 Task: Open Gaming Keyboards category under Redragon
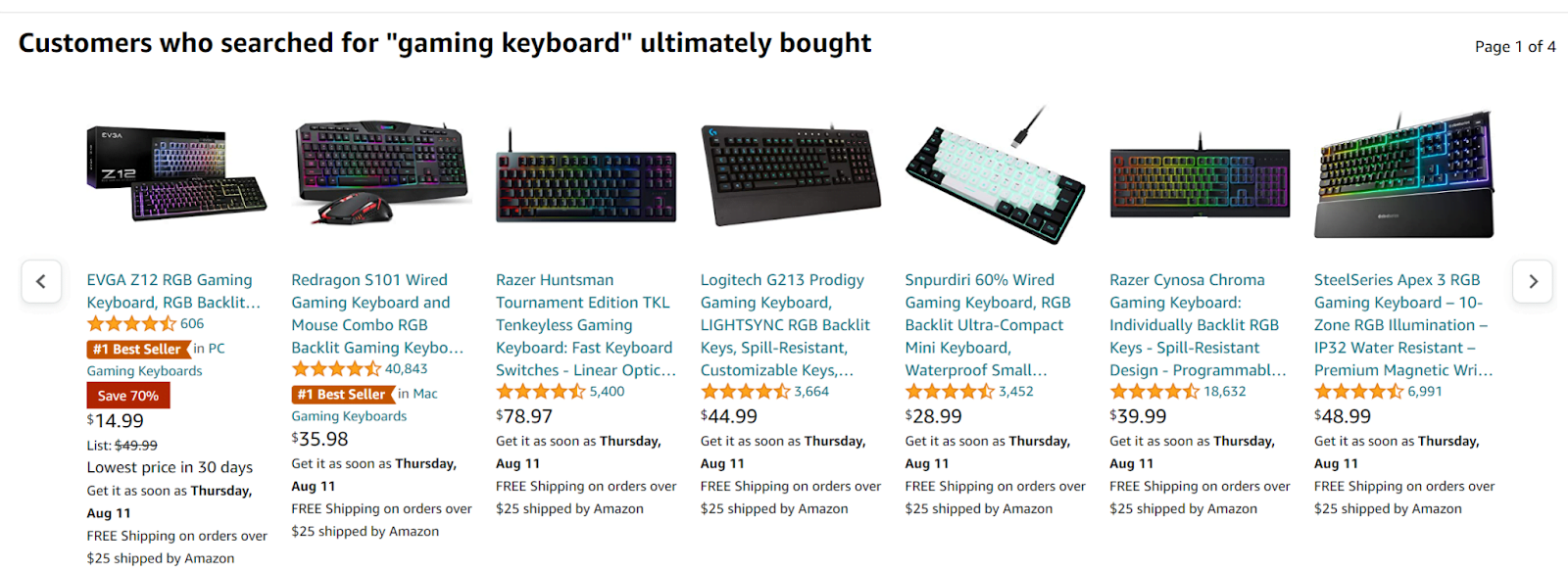pos(349,415)
